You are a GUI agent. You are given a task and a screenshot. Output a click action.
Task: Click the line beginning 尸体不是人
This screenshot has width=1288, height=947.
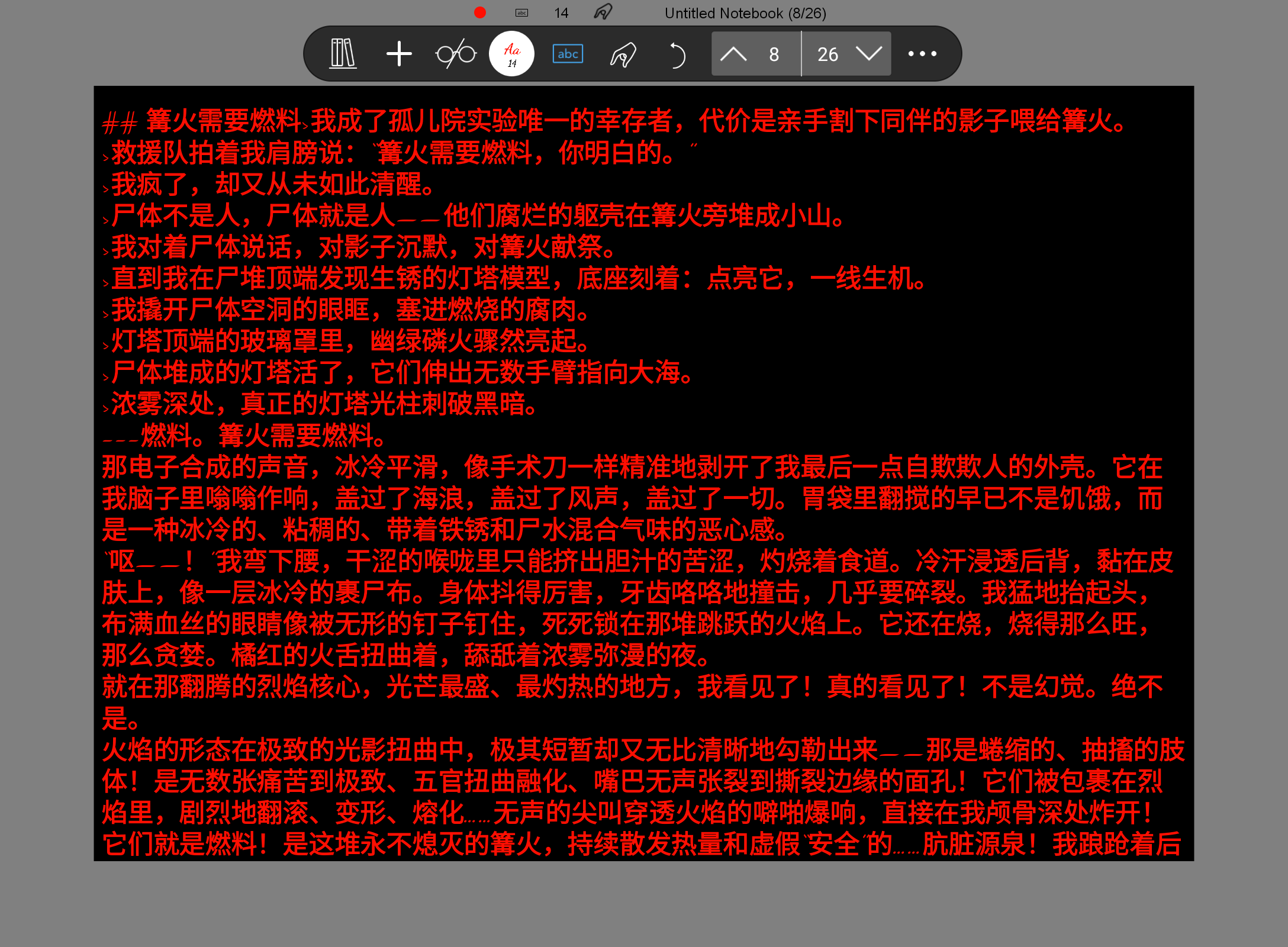pos(474,215)
